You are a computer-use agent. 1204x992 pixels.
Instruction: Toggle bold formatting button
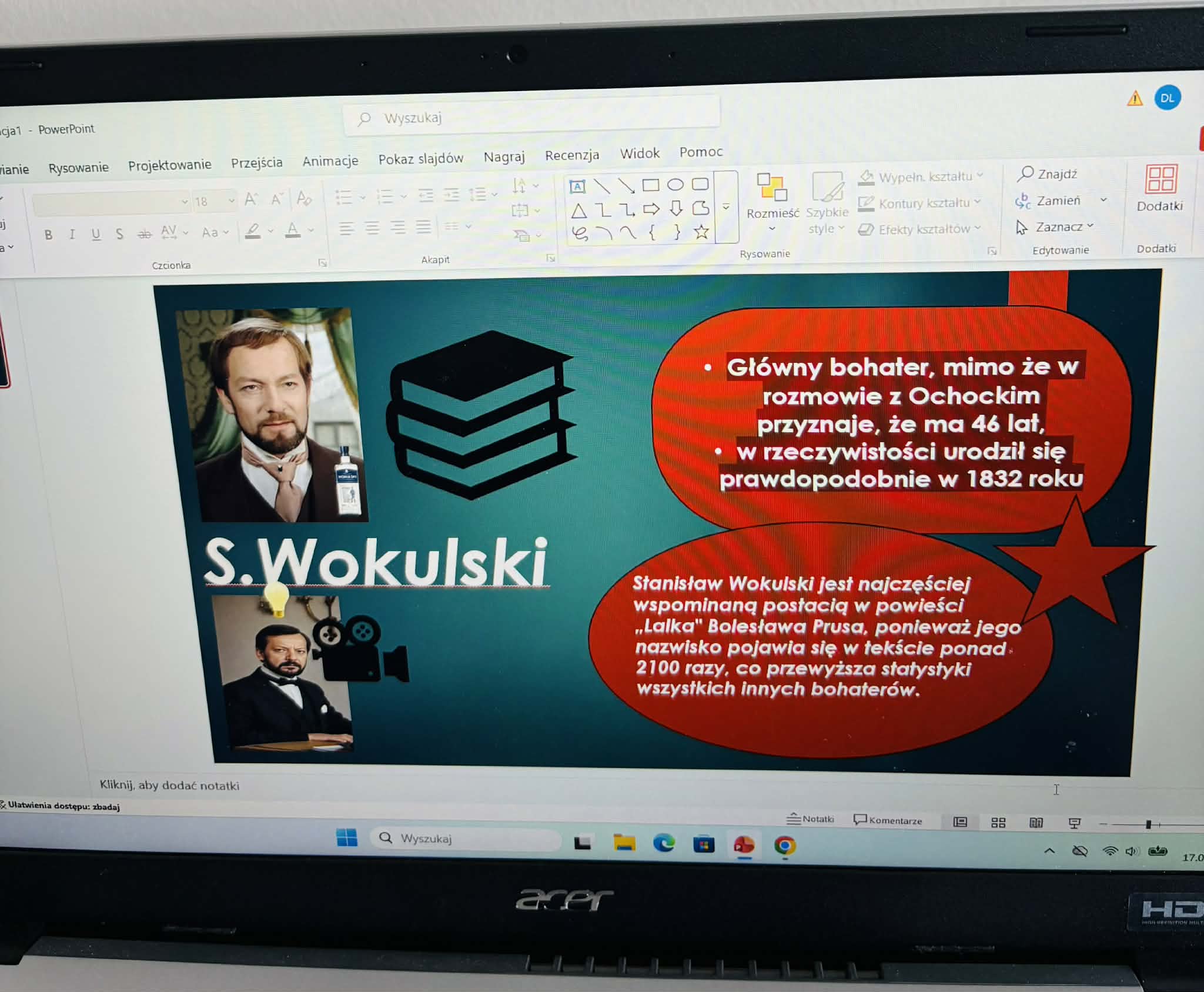pos(49,235)
